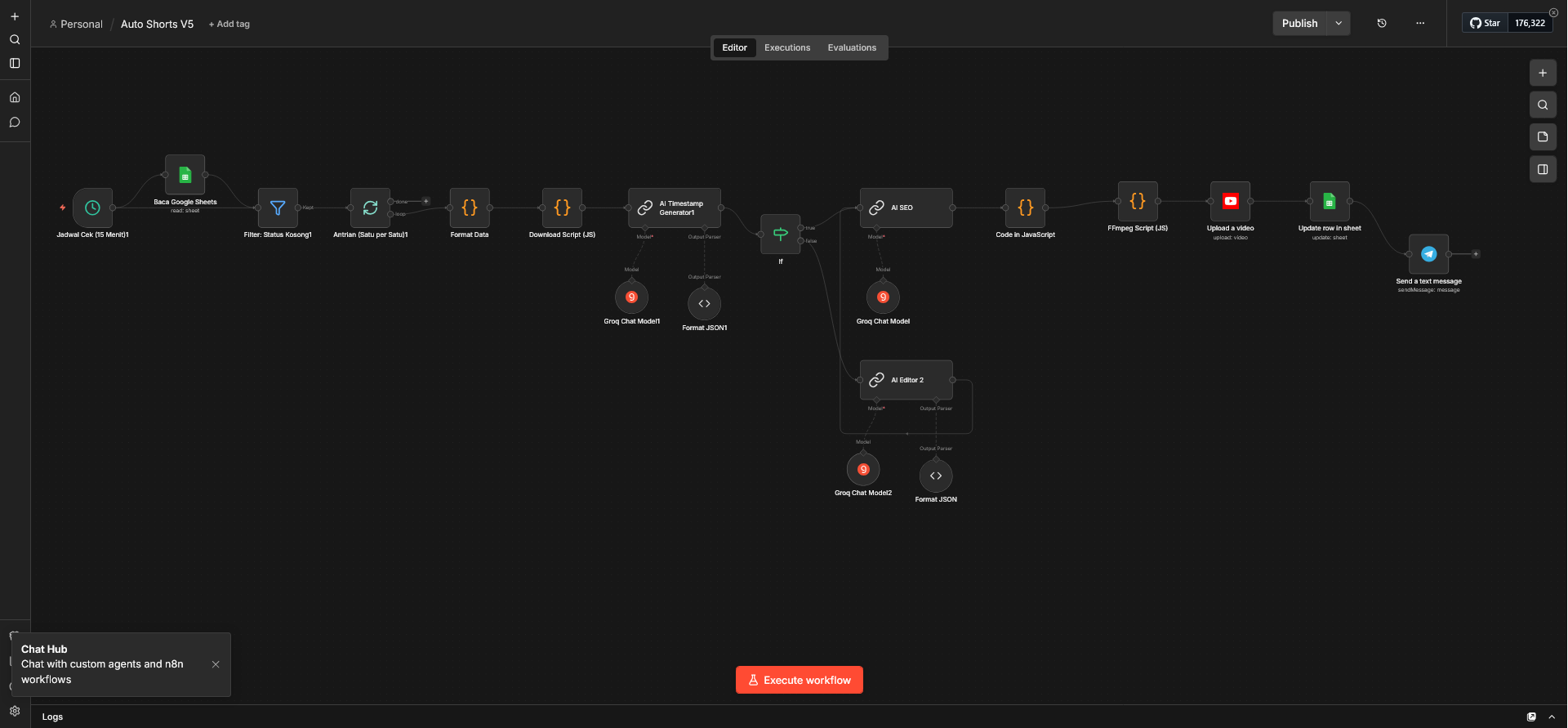The height and width of the screenshot is (728, 1568).
Task: Open the three-dot workflow options menu
Action: [1420, 24]
